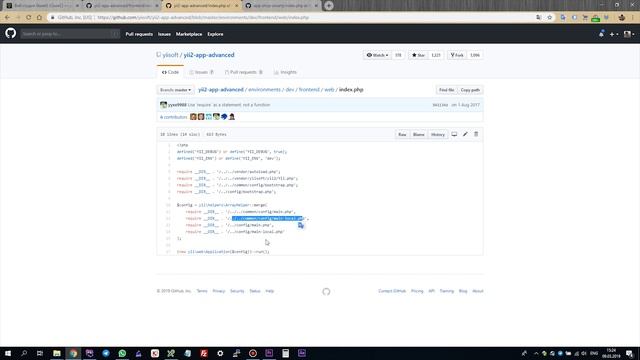Open the Calculator from the taskbar
Viewport: 640px width, 360px height.
[x=285, y=353]
